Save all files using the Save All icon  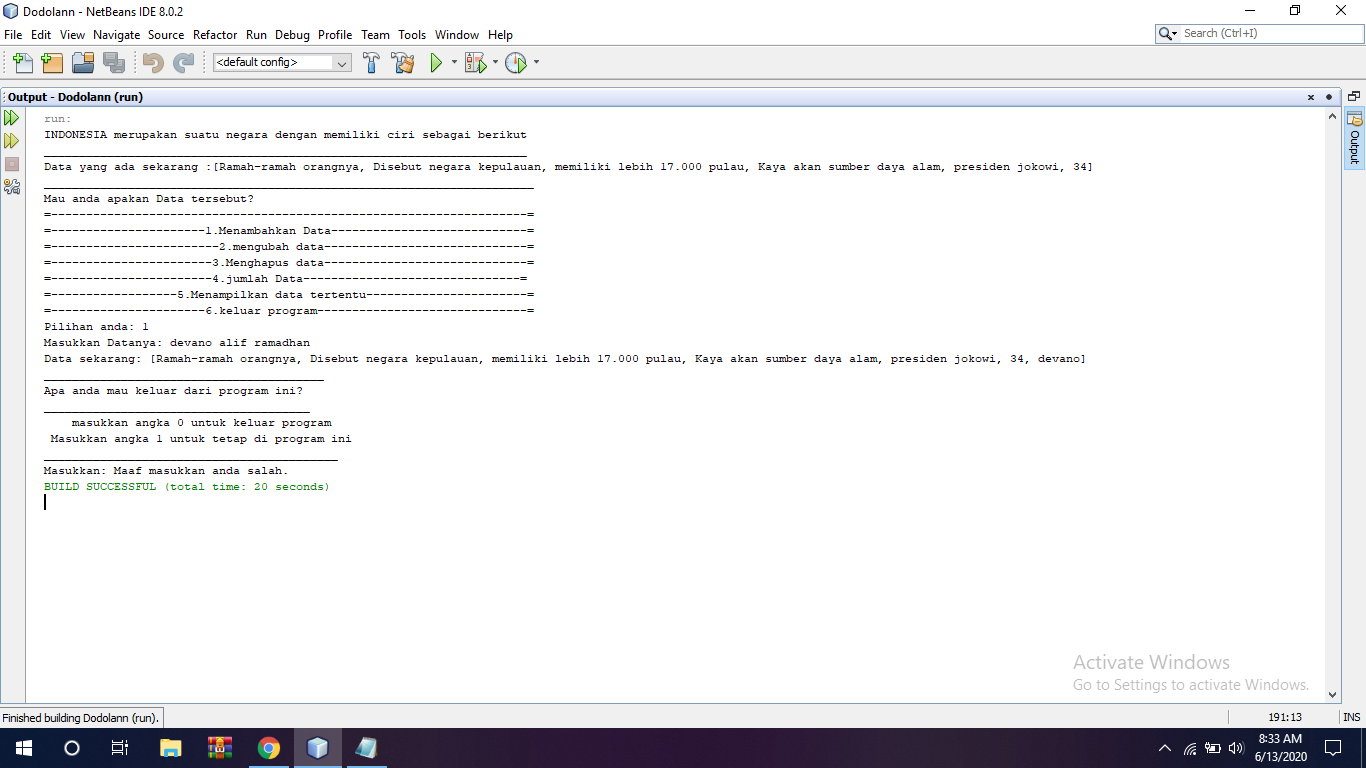[x=113, y=62]
